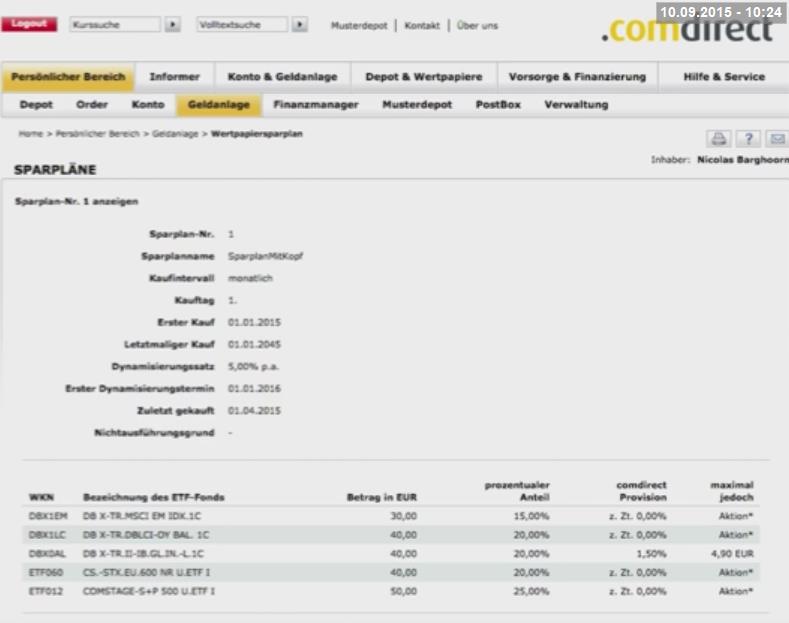The image size is (789, 623).
Task: Click the DBX1EM fund table row
Action: (x=391, y=516)
